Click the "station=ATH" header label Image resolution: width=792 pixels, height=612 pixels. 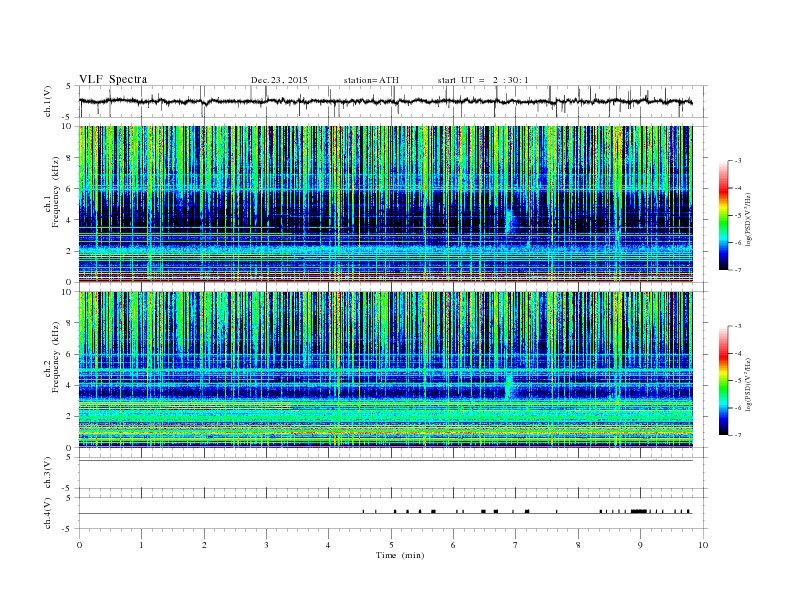(x=371, y=80)
